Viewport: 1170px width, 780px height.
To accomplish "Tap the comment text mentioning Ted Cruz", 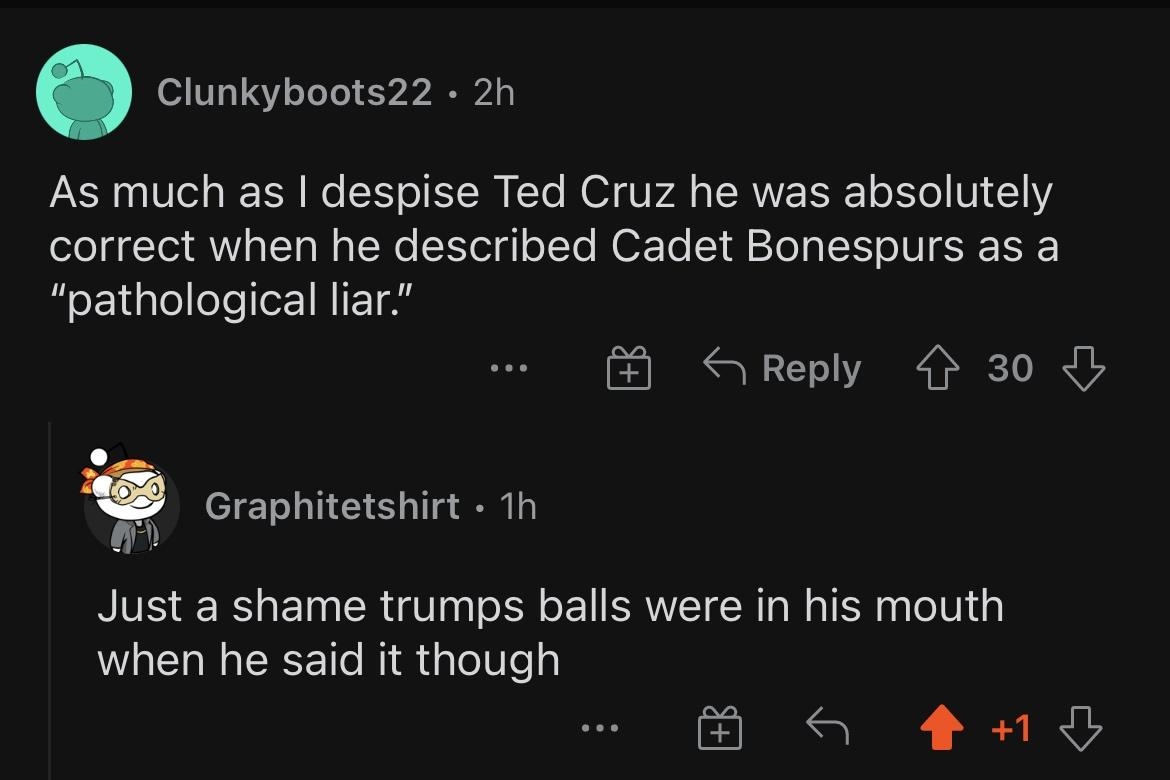I will (552, 246).
